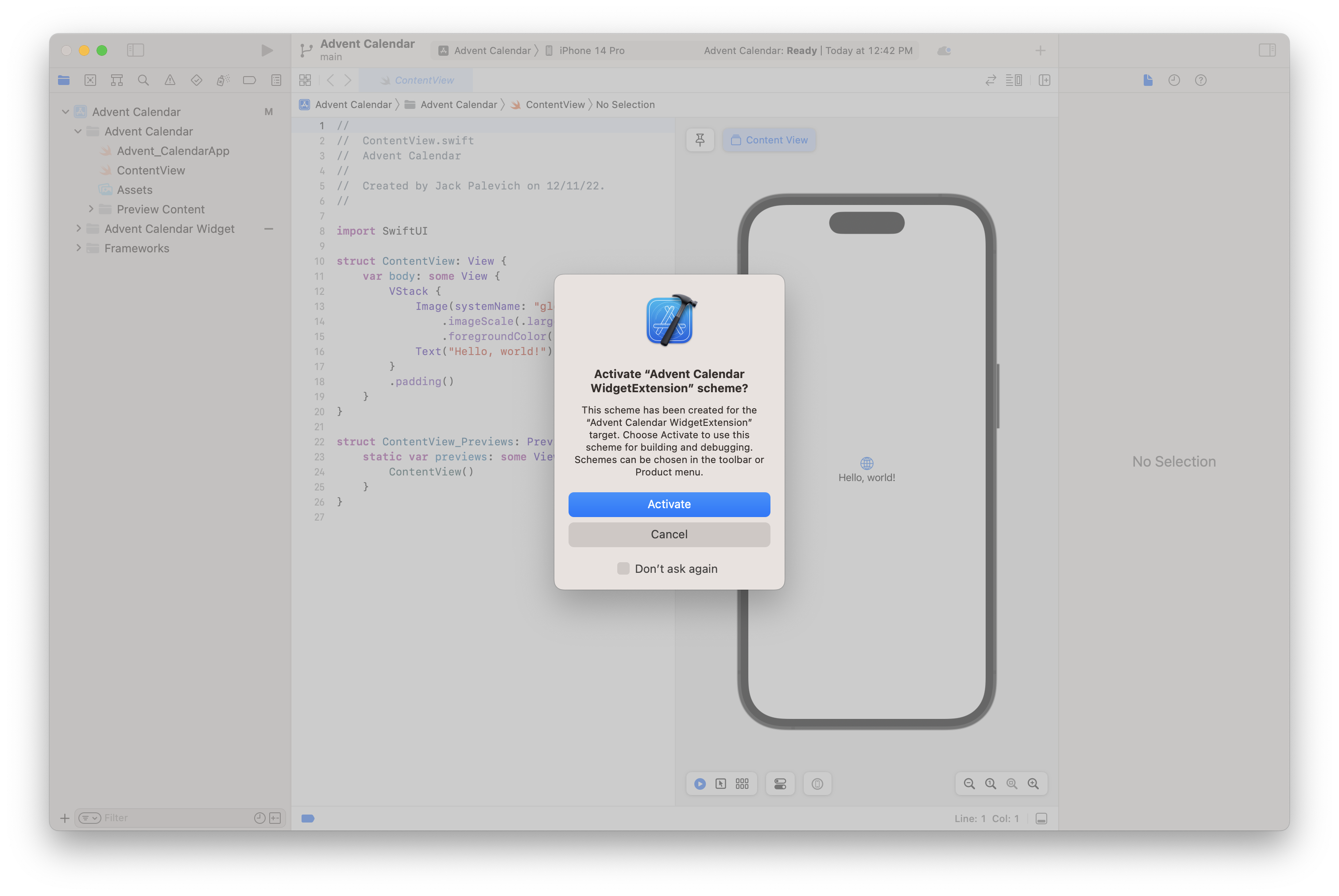Show the Quick Help inspector

pyautogui.click(x=1201, y=80)
